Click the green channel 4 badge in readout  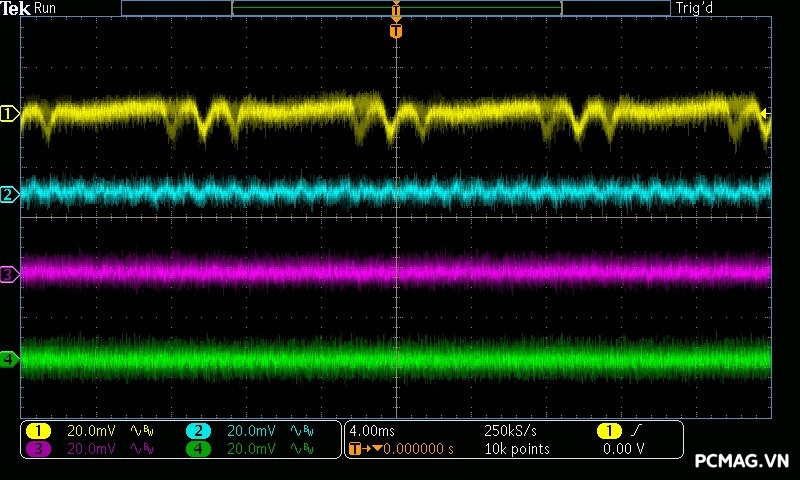(198, 449)
